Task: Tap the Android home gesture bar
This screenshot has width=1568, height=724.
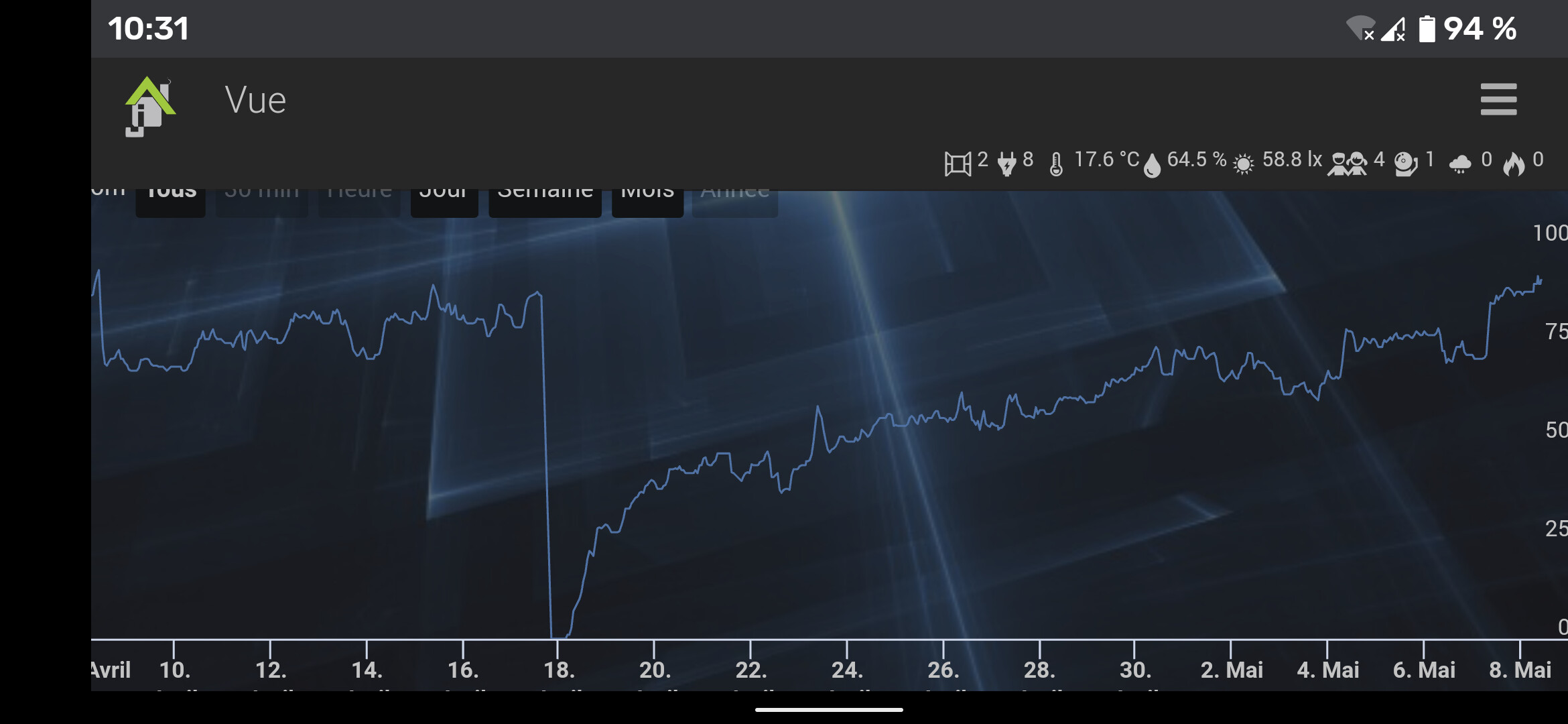Action: (x=829, y=709)
